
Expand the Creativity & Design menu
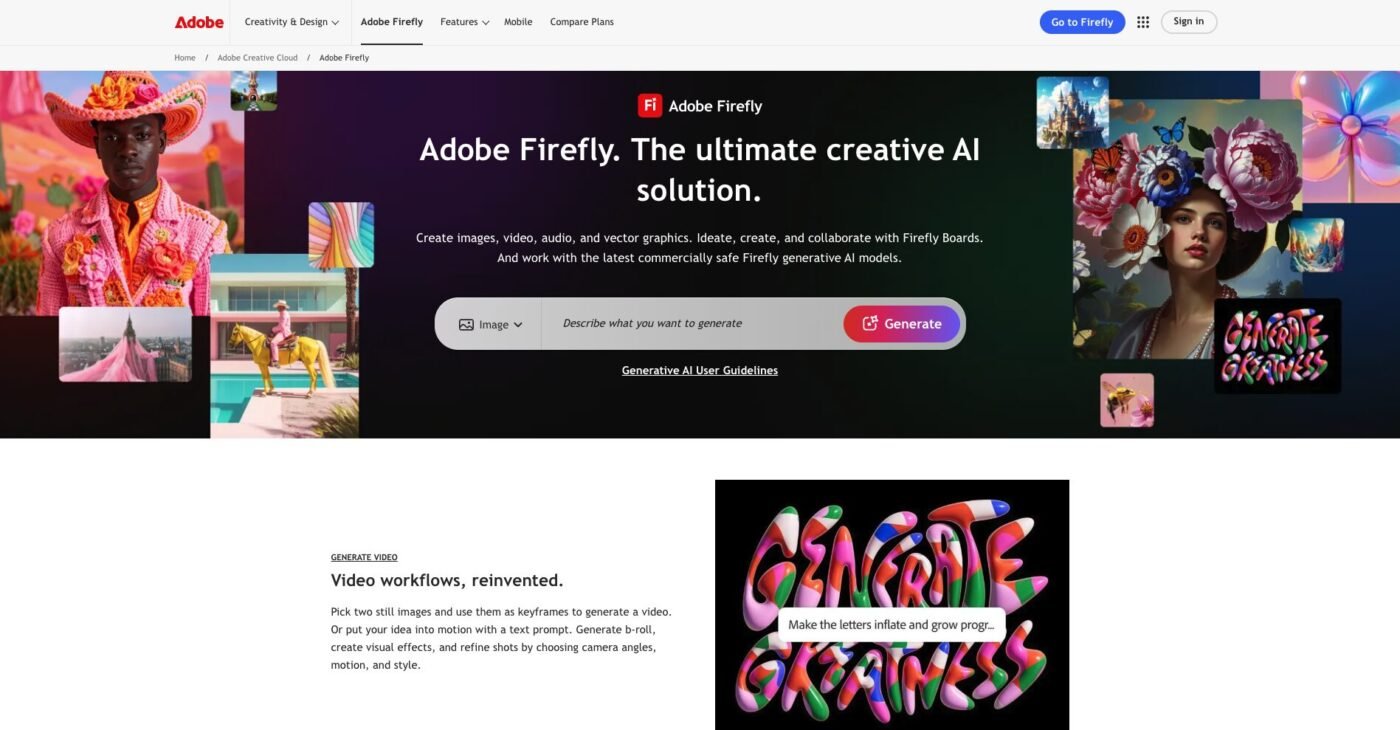tap(292, 22)
